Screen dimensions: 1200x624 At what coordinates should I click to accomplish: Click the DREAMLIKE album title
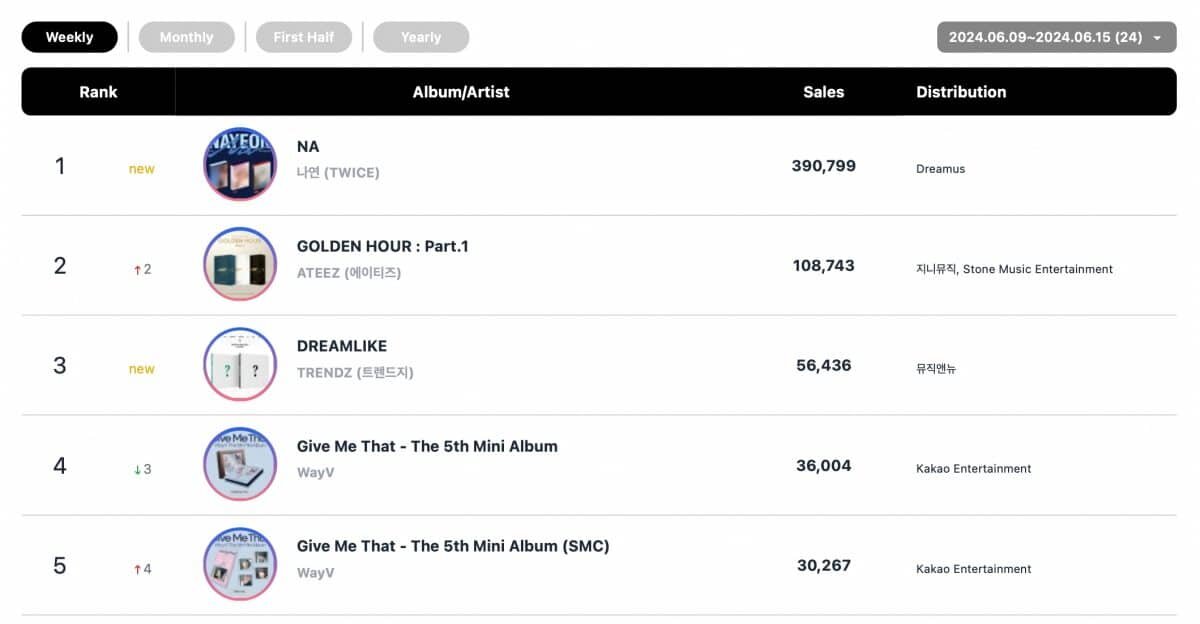(x=341, y=346)
